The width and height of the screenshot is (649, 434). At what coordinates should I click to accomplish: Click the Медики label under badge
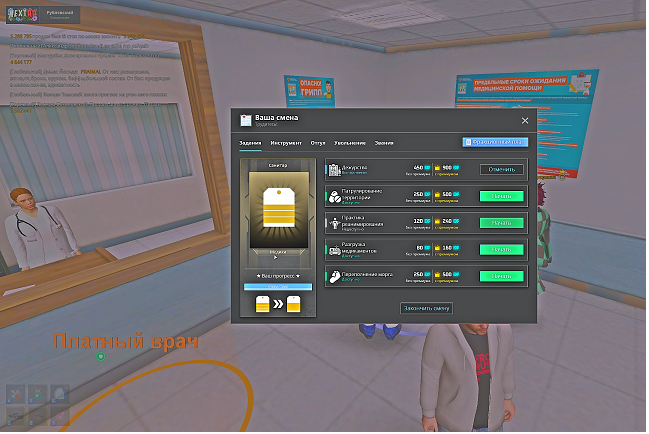279,253
